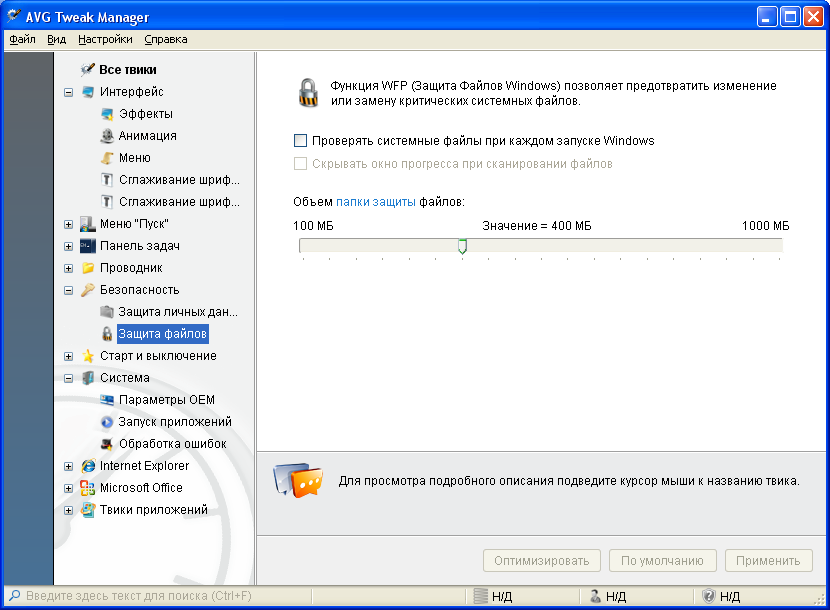This screenshot has height=610, width=830.
Task: Click the Эффекты icon in the tree
Action: point(107,114)
